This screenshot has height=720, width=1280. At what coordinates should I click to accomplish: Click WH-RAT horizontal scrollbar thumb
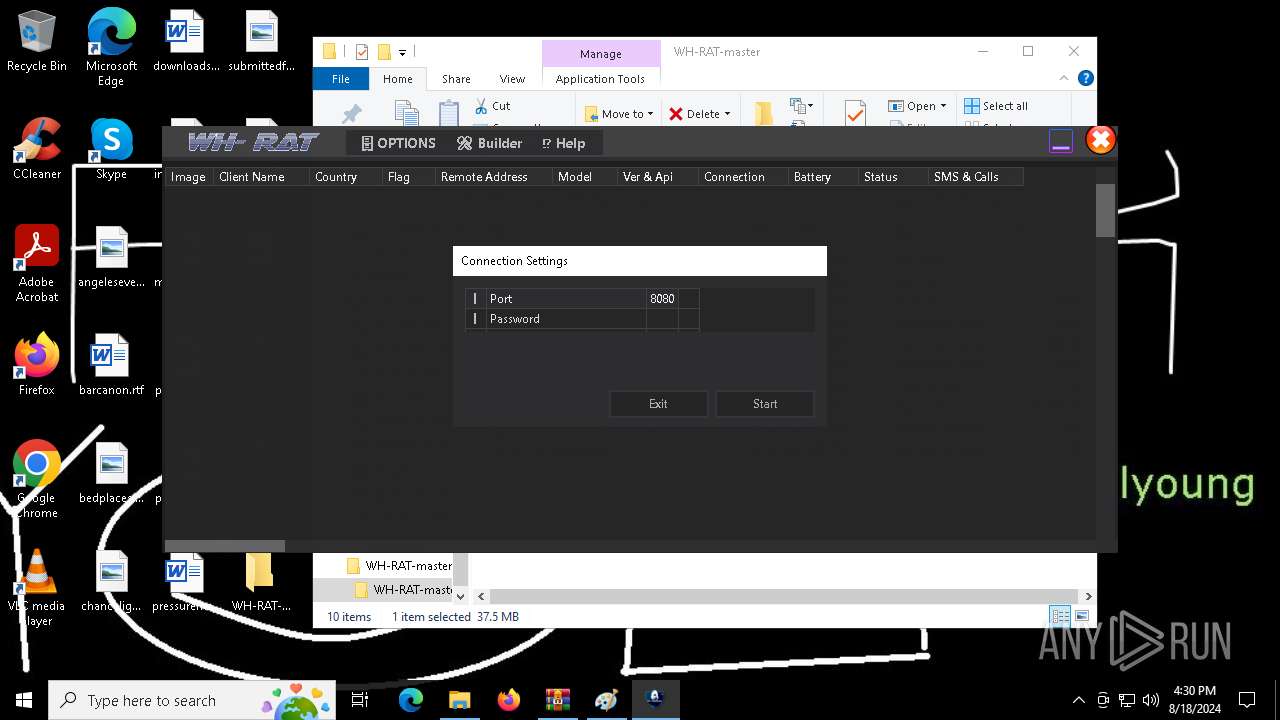click(x=225, y=546)
